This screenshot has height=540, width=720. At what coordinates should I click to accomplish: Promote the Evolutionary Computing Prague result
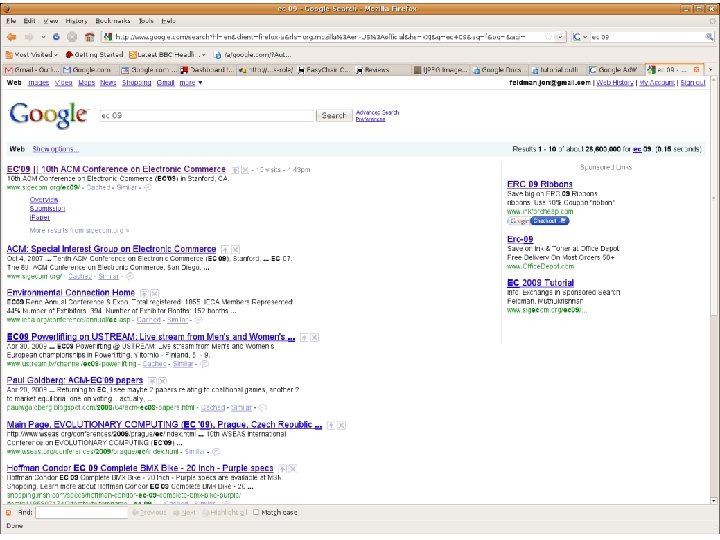point(331,425)
